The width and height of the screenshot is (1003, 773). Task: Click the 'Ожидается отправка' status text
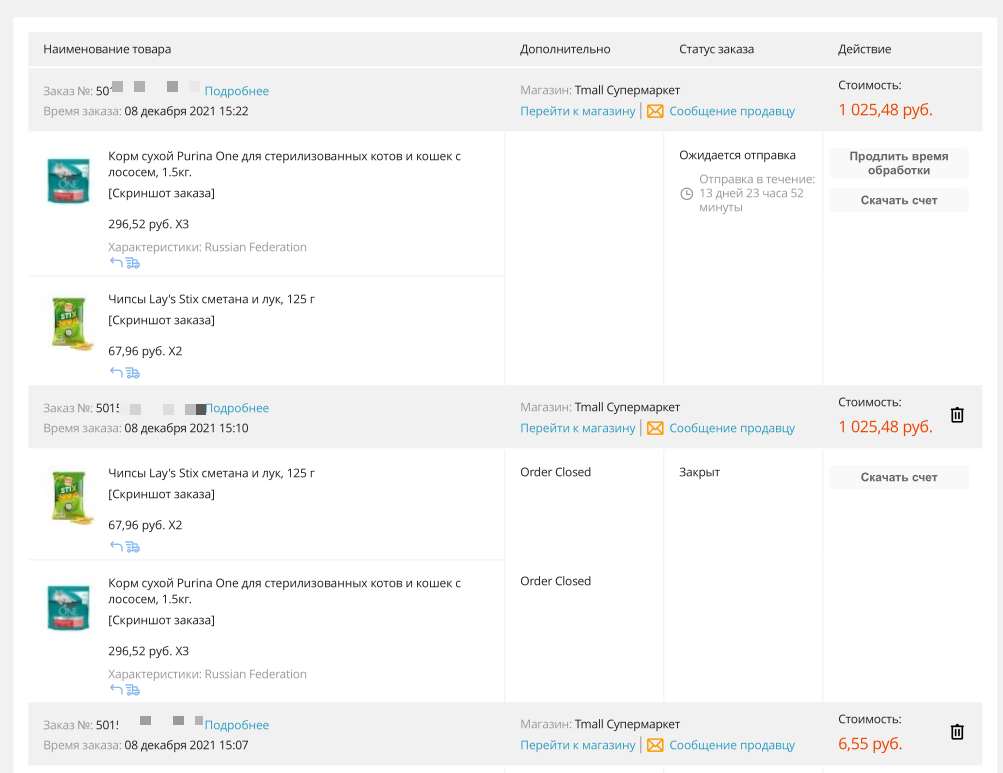(x=738, y=155)
